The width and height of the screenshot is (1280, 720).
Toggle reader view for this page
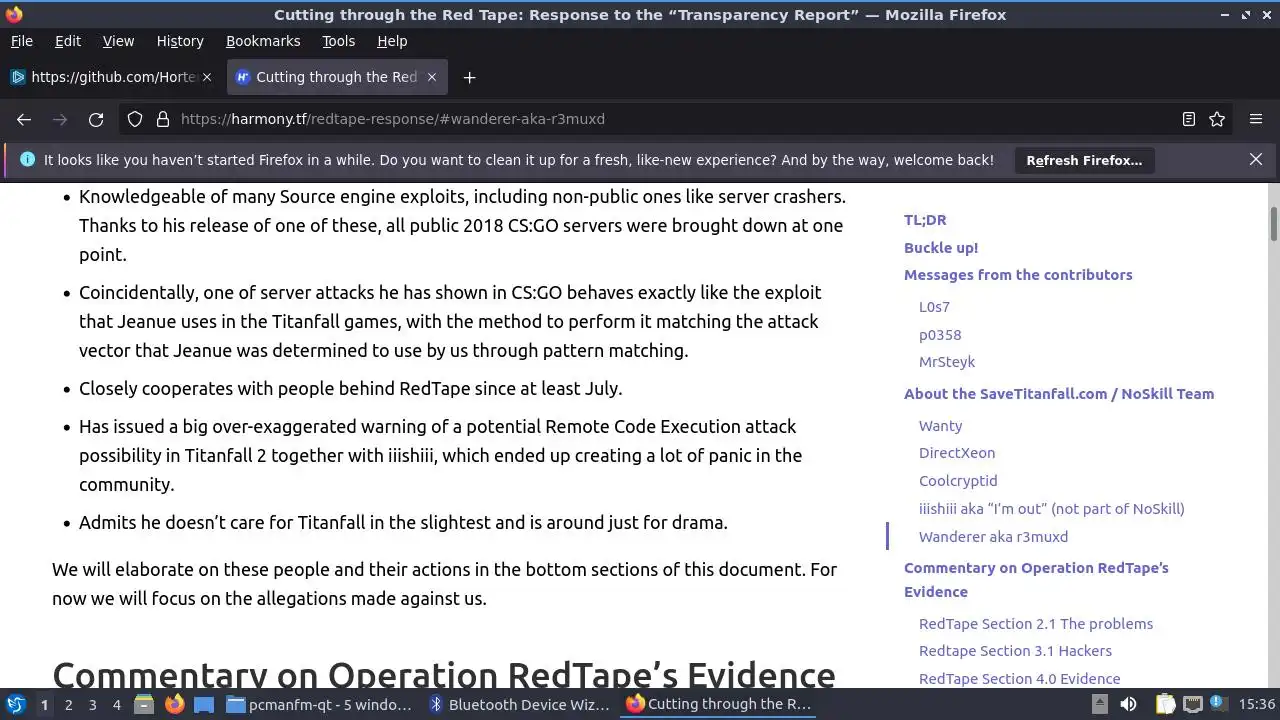click(x=1189, y=119)
